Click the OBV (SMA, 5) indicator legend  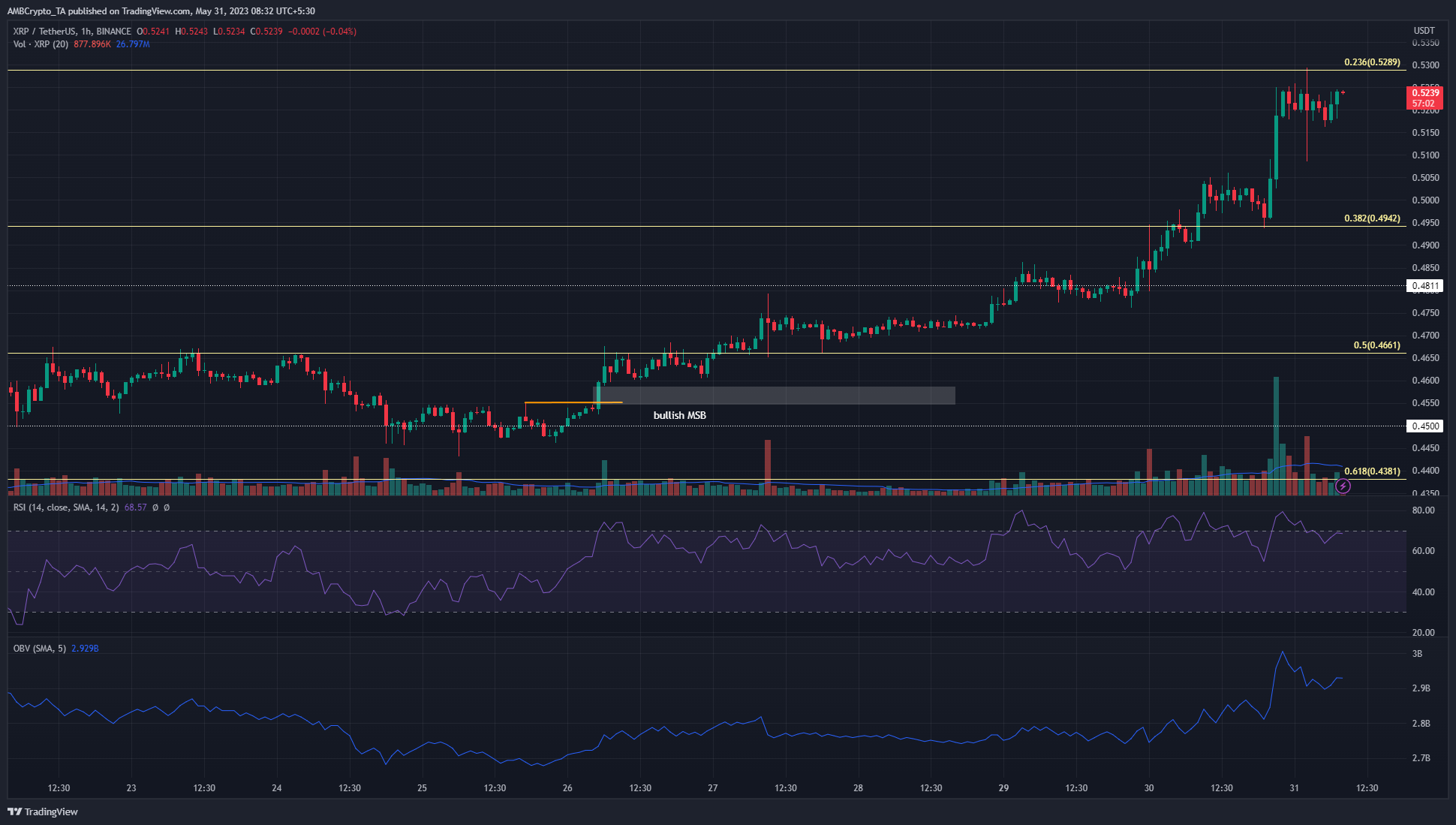click(x=40, y=648)
